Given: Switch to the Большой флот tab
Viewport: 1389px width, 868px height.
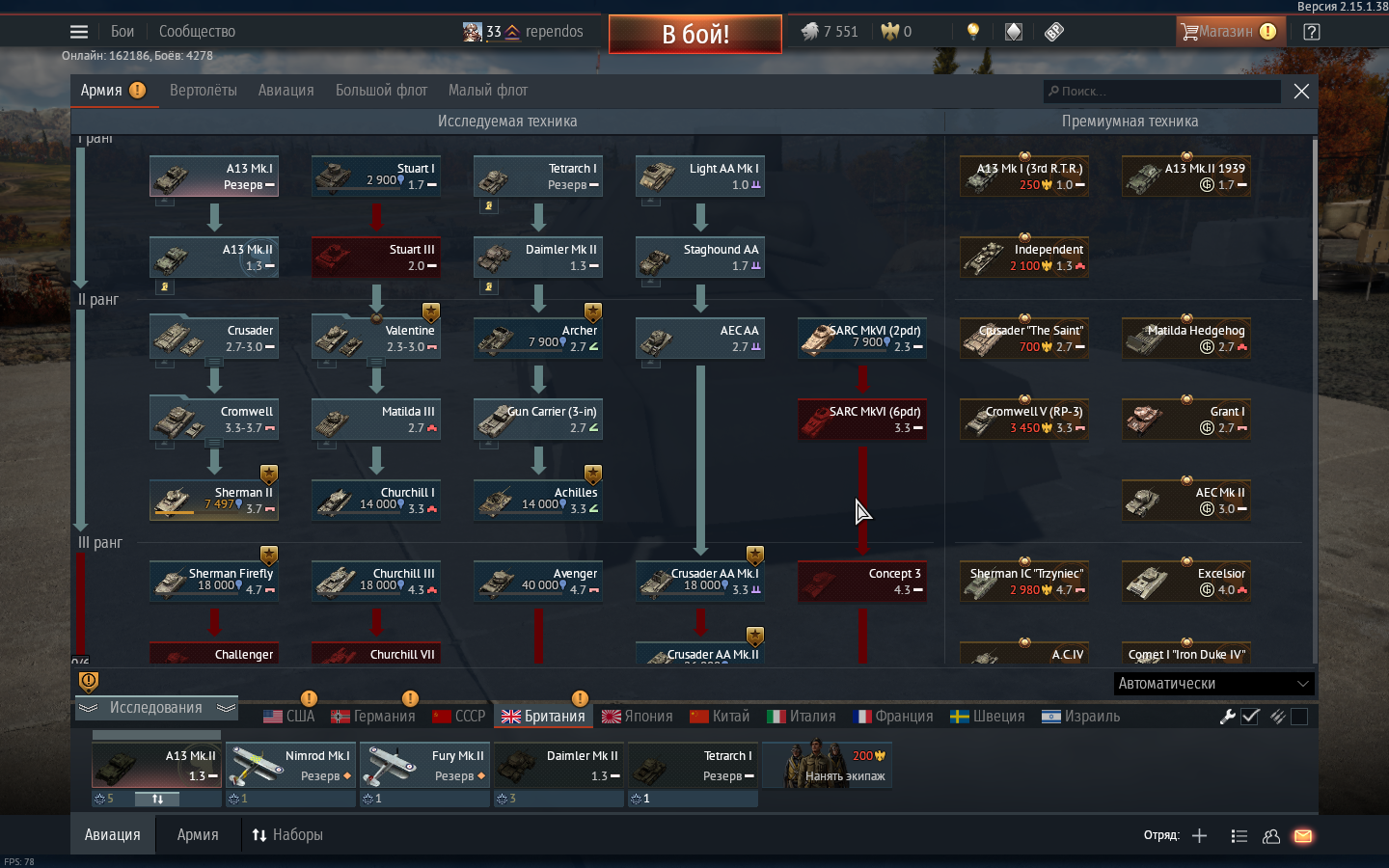Looking at the screenshot, I should point(381,91).
